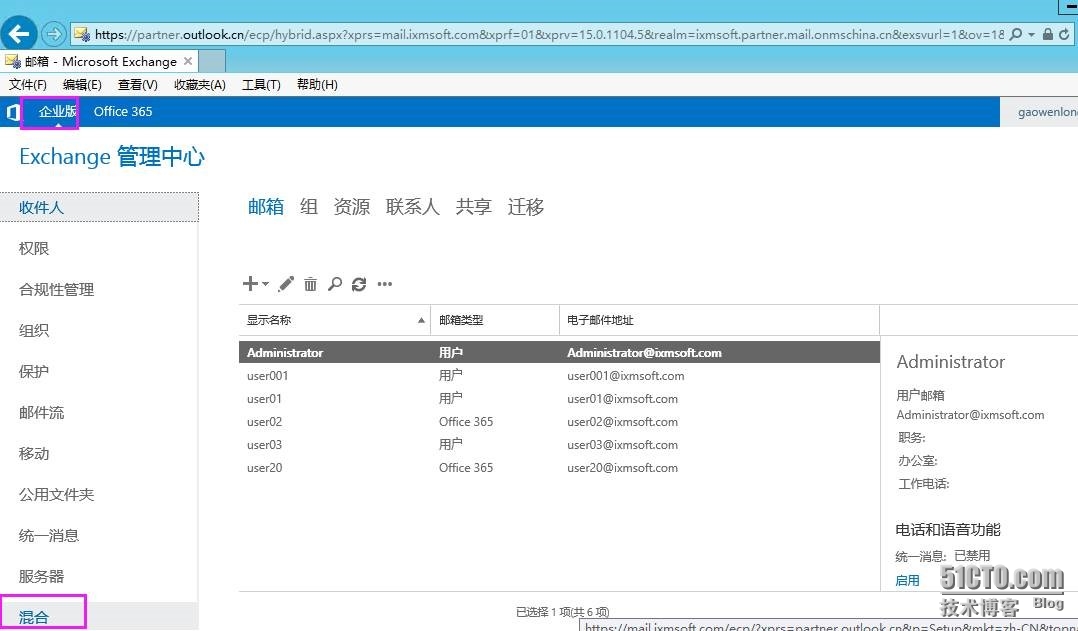Sort by the 显示名称 column header
1078x631 pixels.
pyautogui.click(x=334, y=320)
